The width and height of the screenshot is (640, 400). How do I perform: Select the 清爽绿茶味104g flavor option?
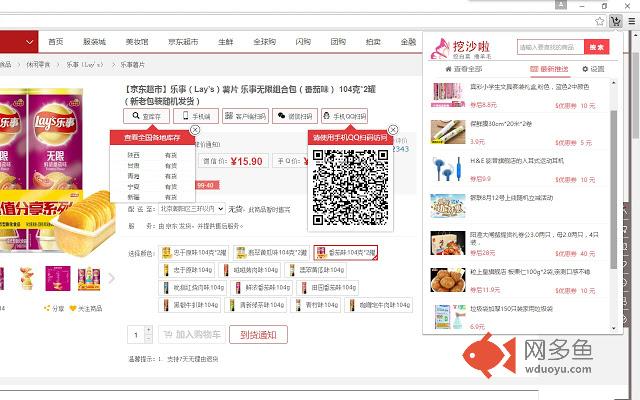point(256,305)
